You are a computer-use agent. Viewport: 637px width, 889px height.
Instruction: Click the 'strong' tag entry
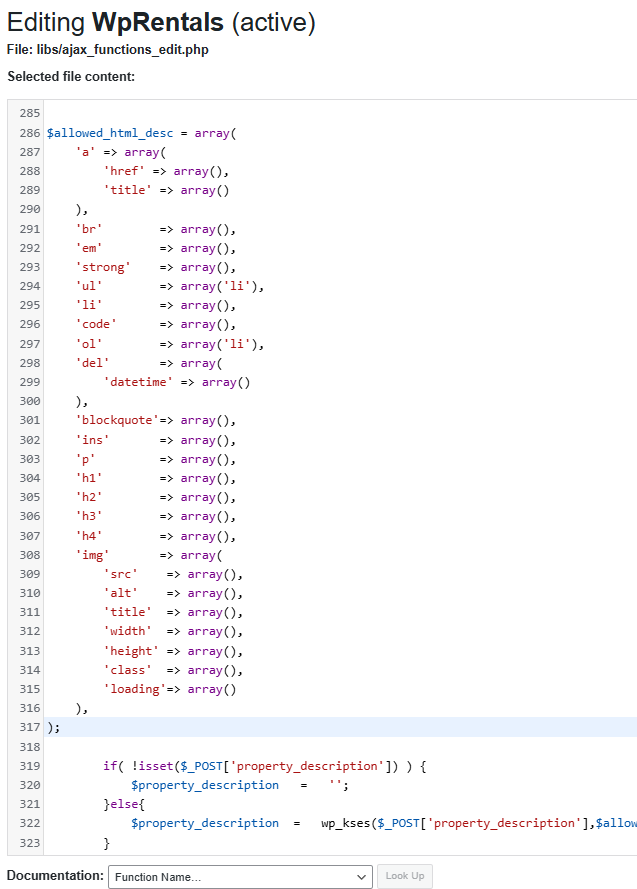pos(103,267)
